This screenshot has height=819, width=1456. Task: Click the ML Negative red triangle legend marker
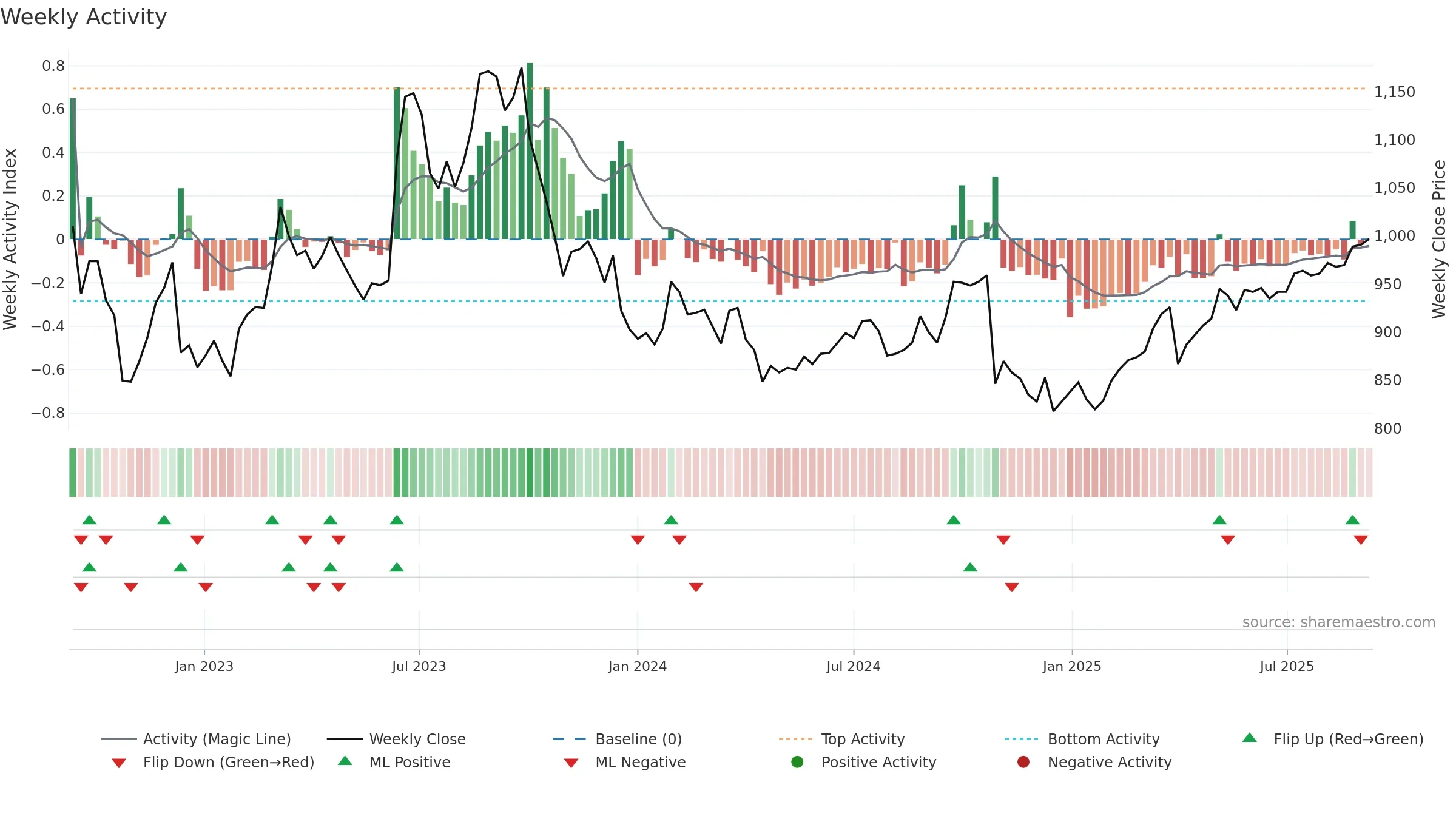click(571, 763)
